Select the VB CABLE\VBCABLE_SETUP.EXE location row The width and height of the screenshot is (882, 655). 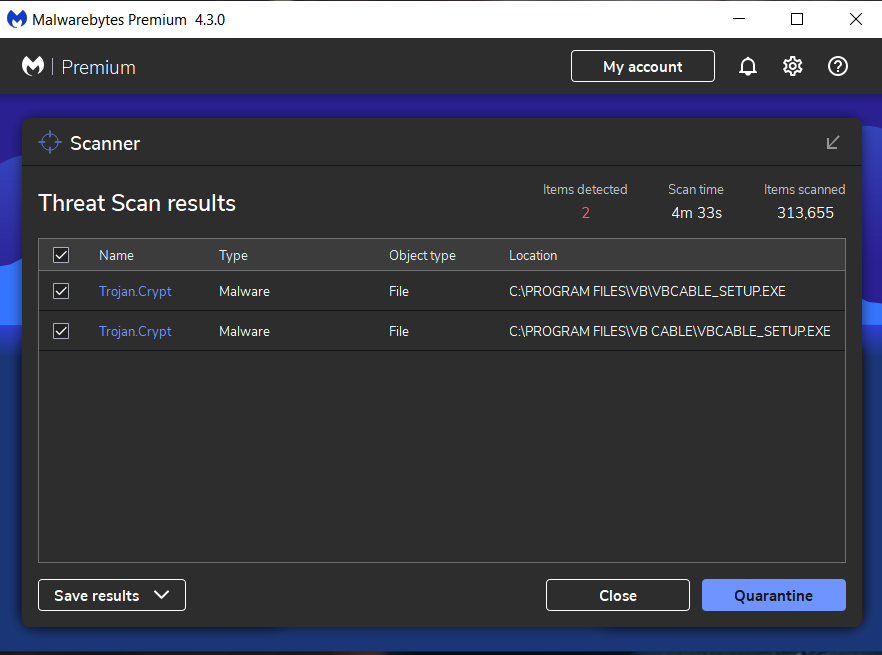[x=669, y=331]
